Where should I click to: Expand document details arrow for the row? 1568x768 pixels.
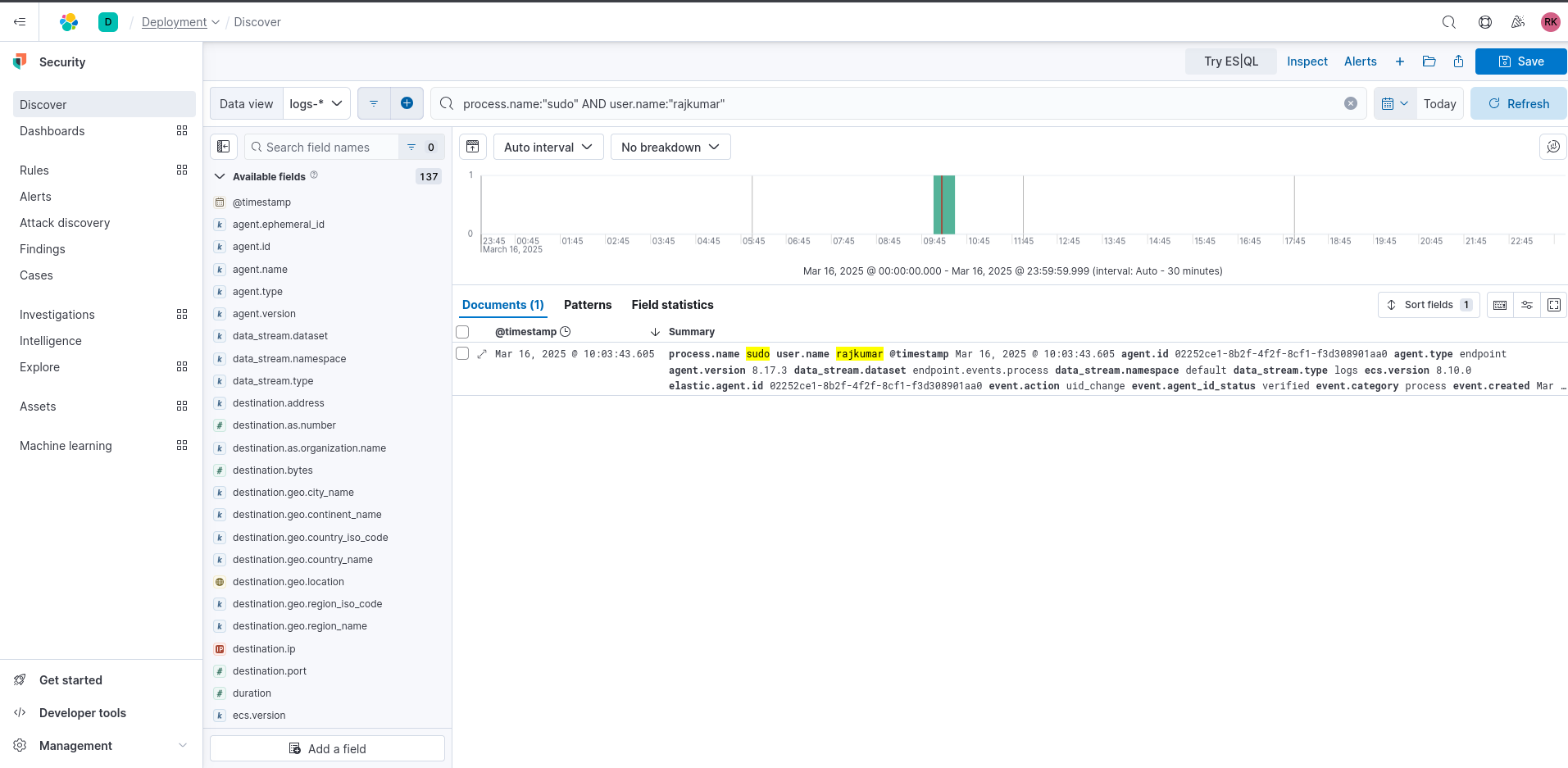482,354
